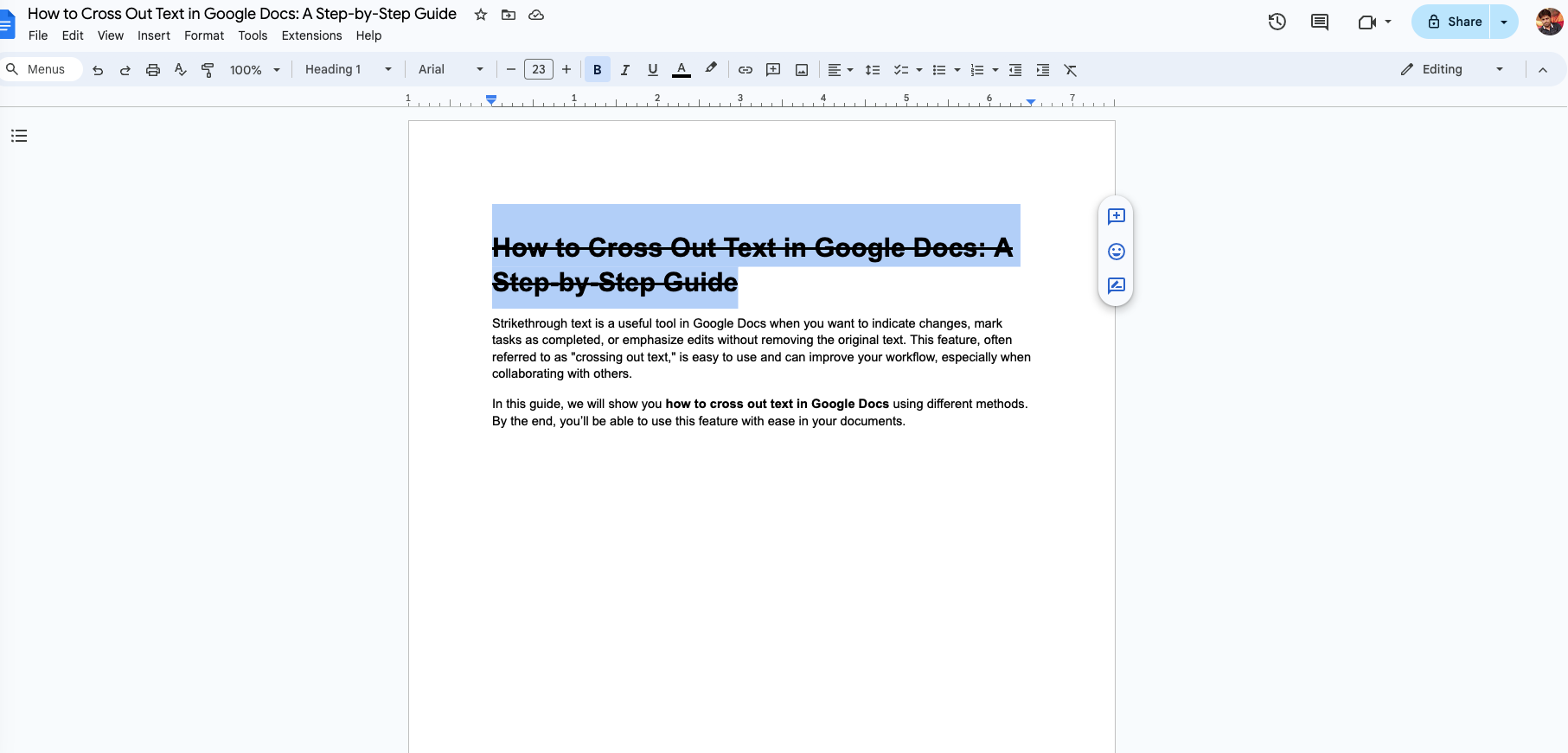Open the user account avatar
1568x753 pixels.
pyautogui.click(x=1550, y=22)
